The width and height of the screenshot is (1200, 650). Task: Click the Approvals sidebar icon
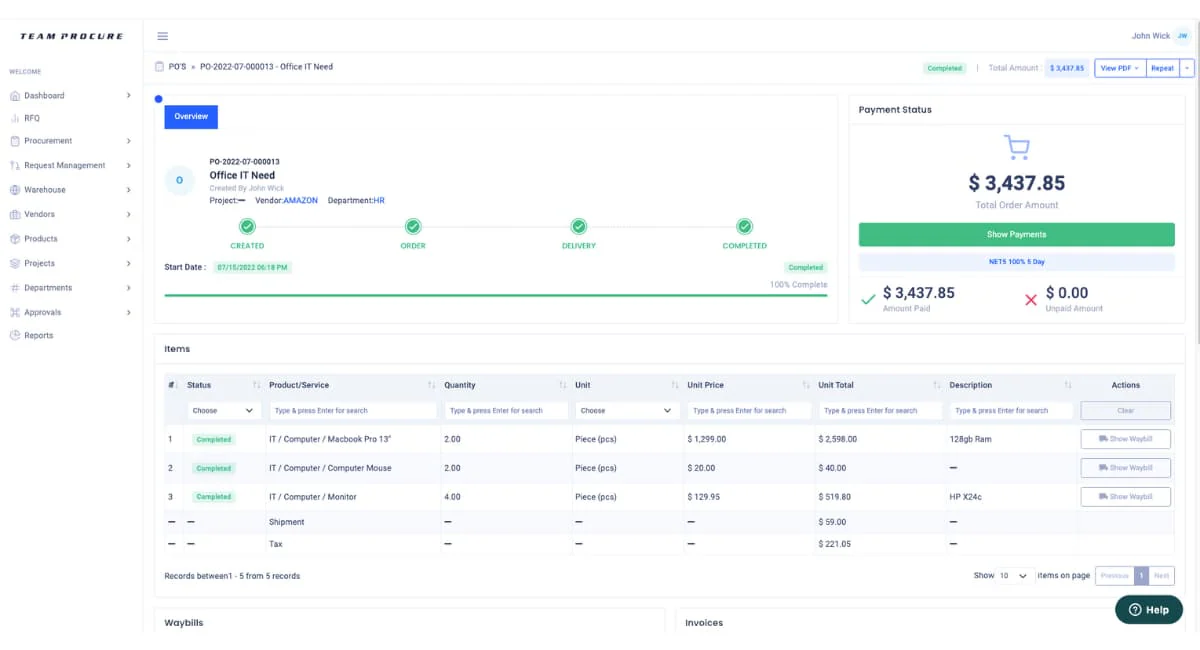pos(15,312)
